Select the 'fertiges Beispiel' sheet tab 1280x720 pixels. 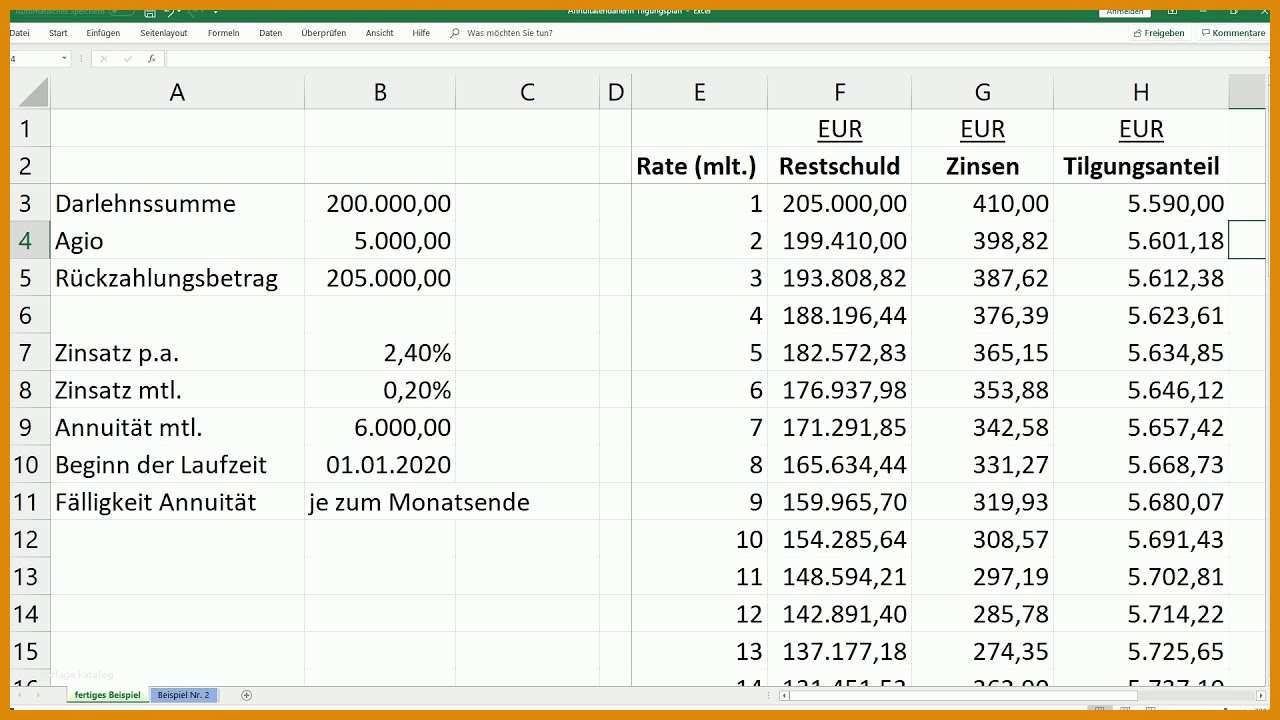107,695
